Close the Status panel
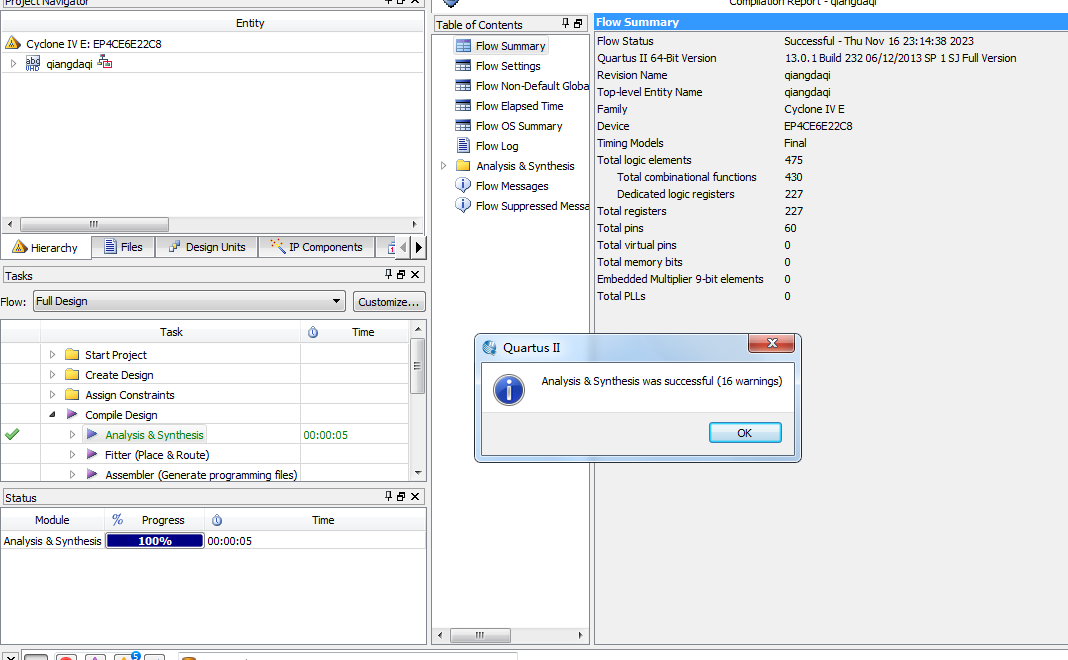Screen dimensions: 1068x660 [x=415, y=497]
